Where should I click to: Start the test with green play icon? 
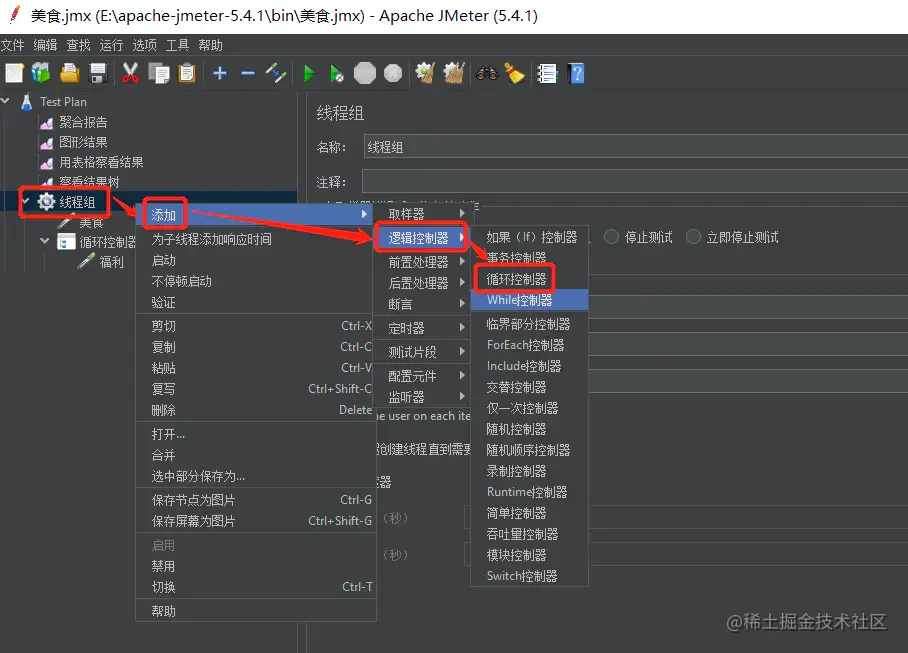pos(309,74)
